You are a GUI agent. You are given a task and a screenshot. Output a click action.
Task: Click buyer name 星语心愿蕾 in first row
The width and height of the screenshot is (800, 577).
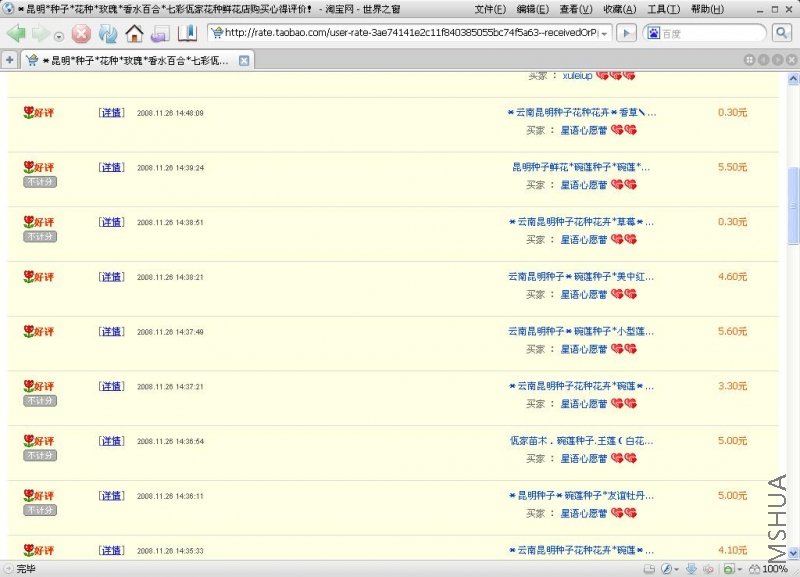coord(583,131)
